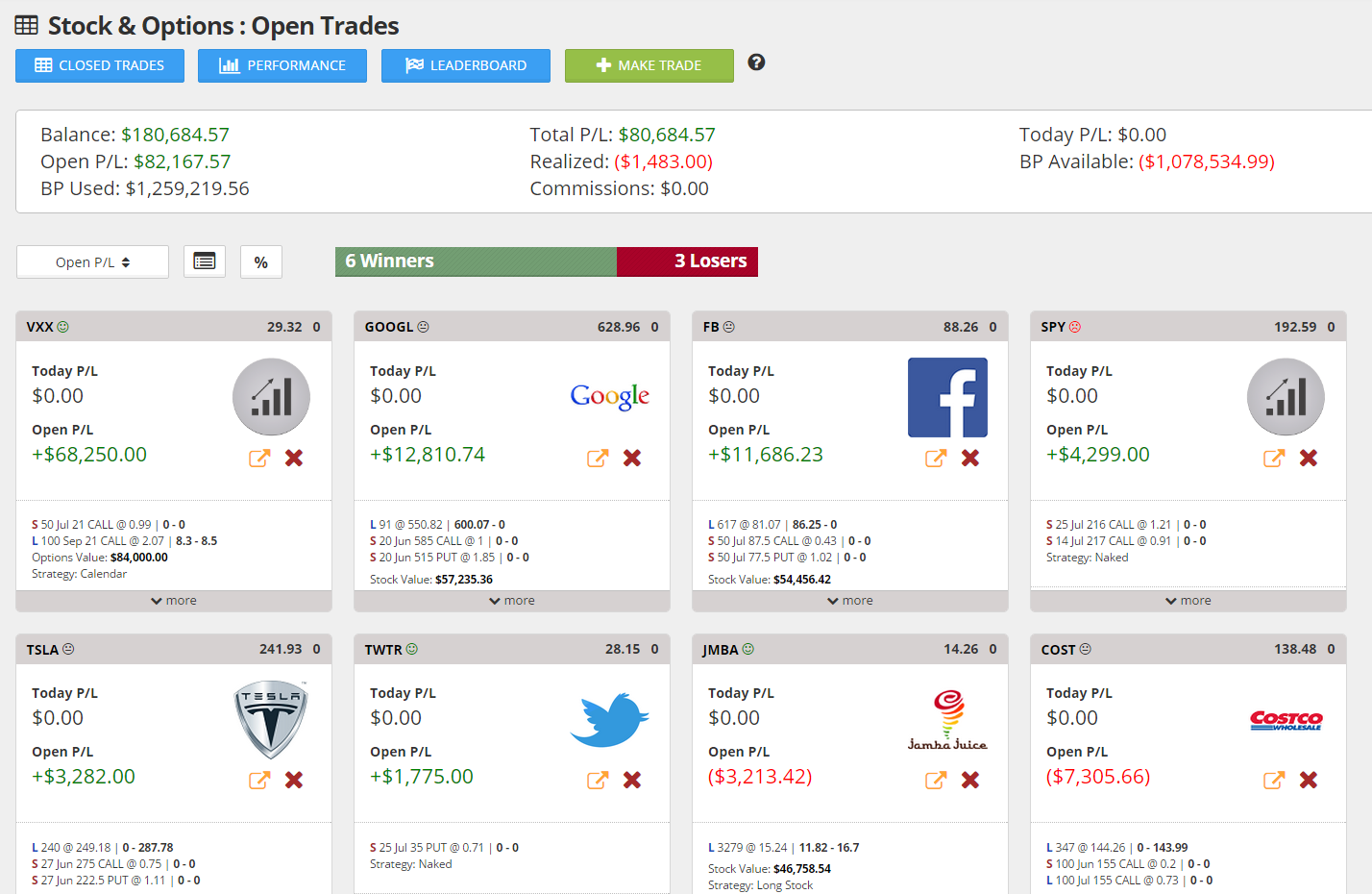Click the GOOGL ticker symbol
Image resolution: width=1372 pixels, height=894 pixels.
pyautogui.click(x=389, y=327)
